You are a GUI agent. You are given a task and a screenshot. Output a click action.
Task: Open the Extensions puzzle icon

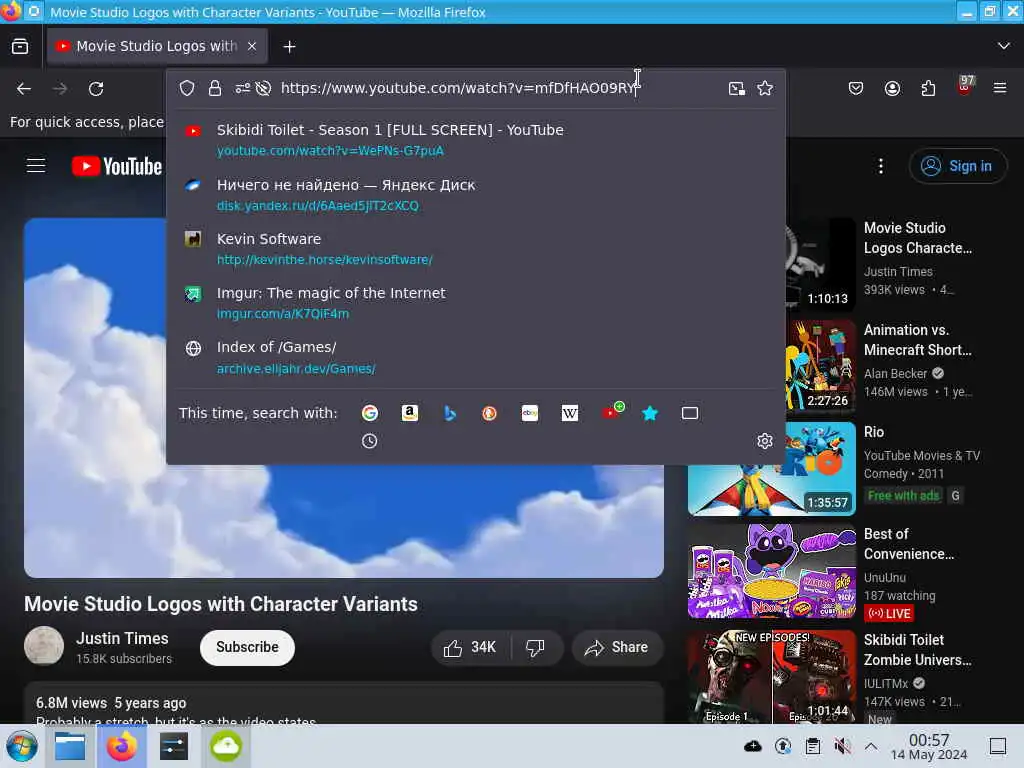pos(928,88)
